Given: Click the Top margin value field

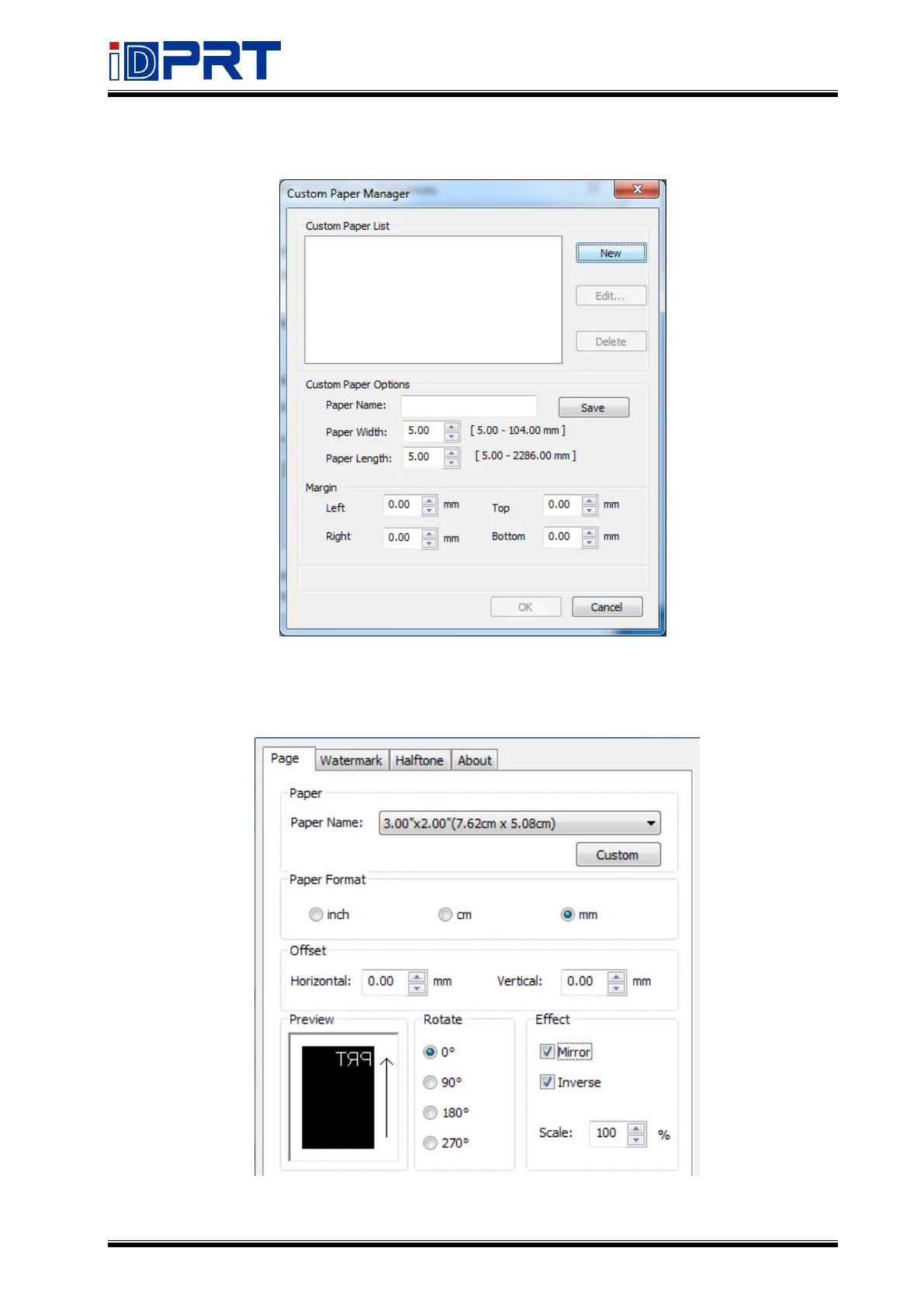Looking at the screenshot, I should (x=562, y=505).
